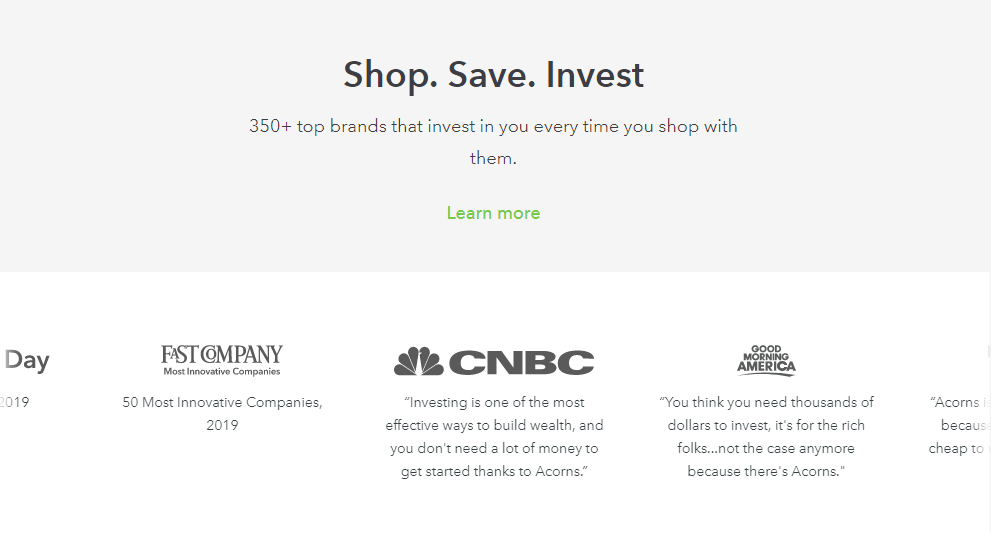Viewport: 991px width, 533px height.
Task: Select the NBC peacock icon
Action: 418,361
